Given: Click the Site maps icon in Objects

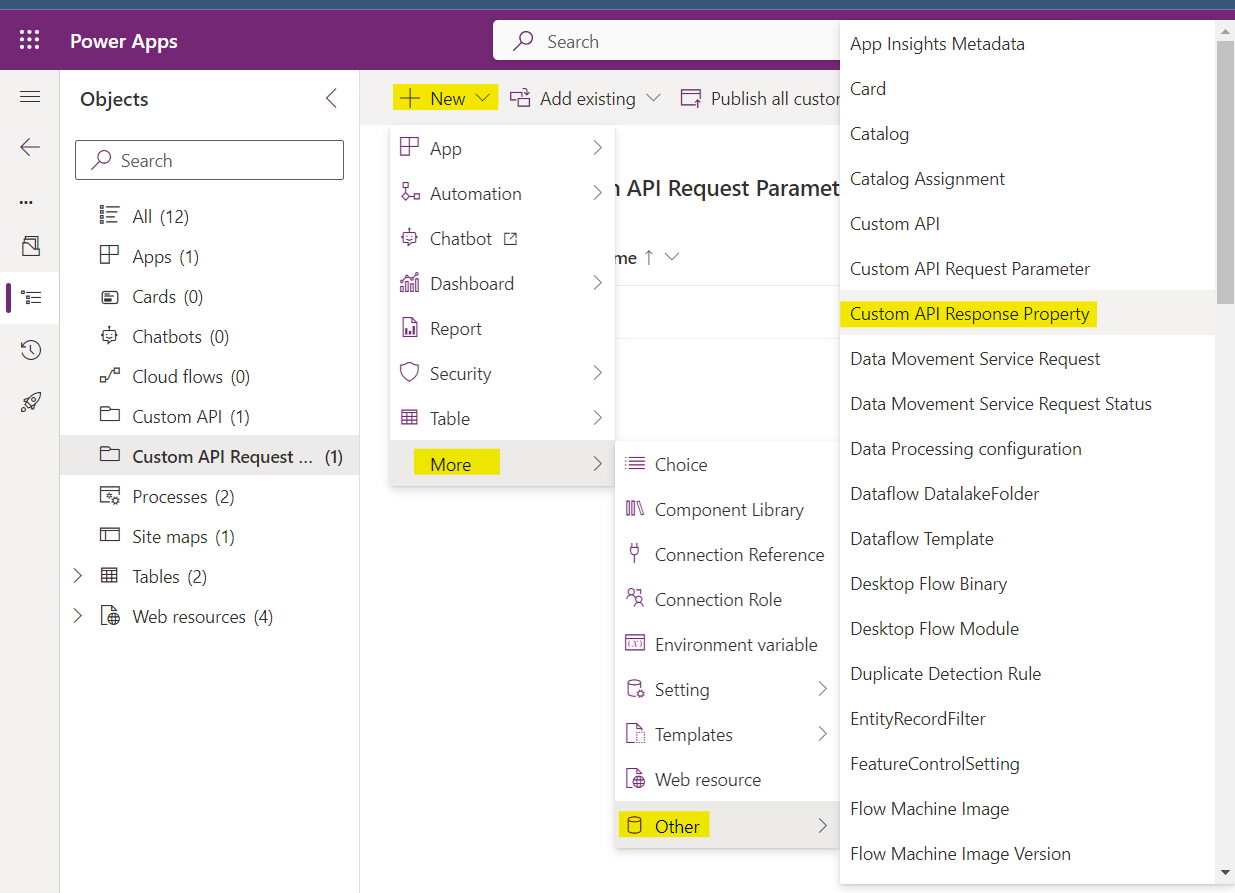Looking at the screenshot, I should 110,536.
